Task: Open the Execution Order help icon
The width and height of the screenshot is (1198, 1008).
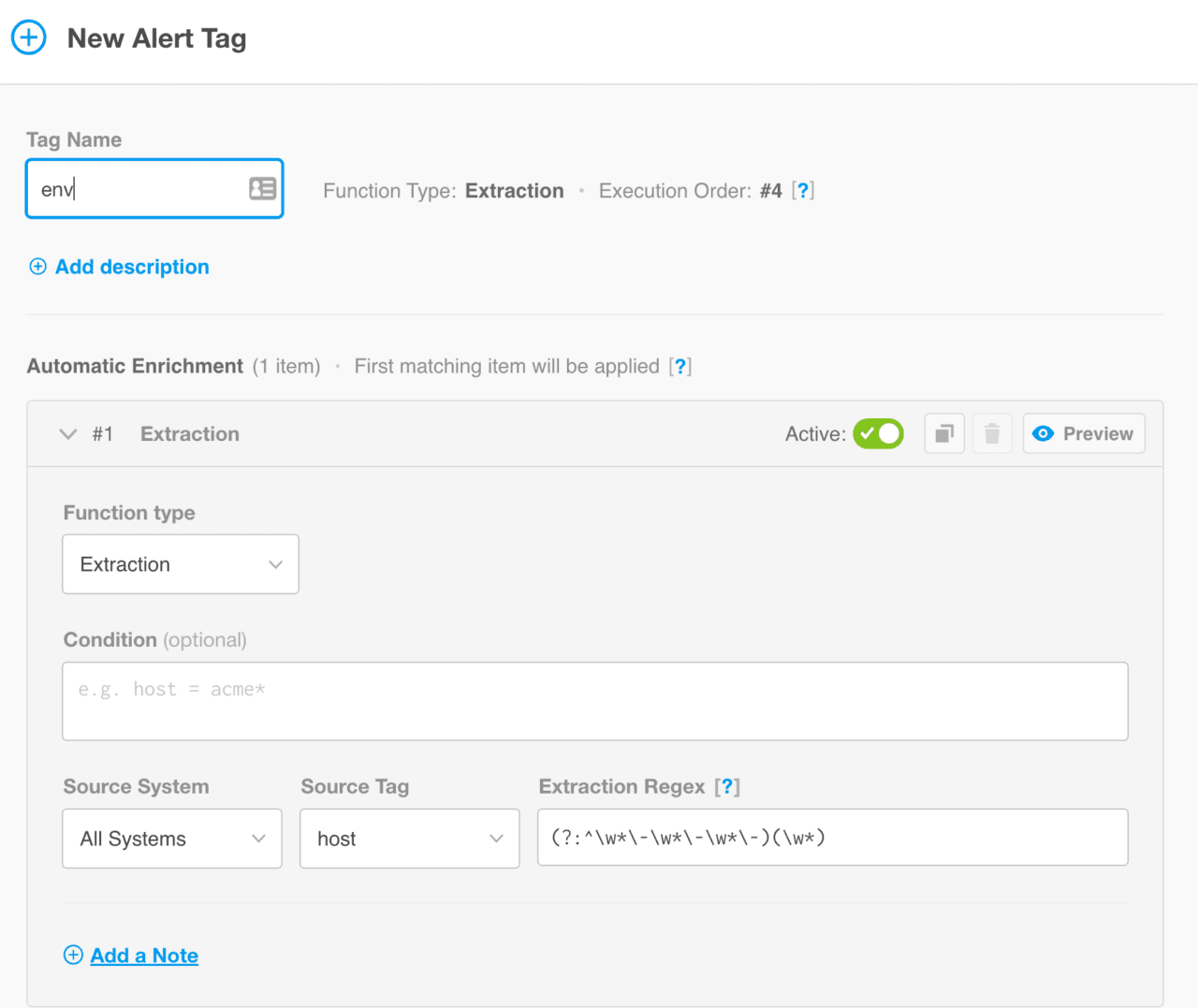Action: (x=804, y=190)
